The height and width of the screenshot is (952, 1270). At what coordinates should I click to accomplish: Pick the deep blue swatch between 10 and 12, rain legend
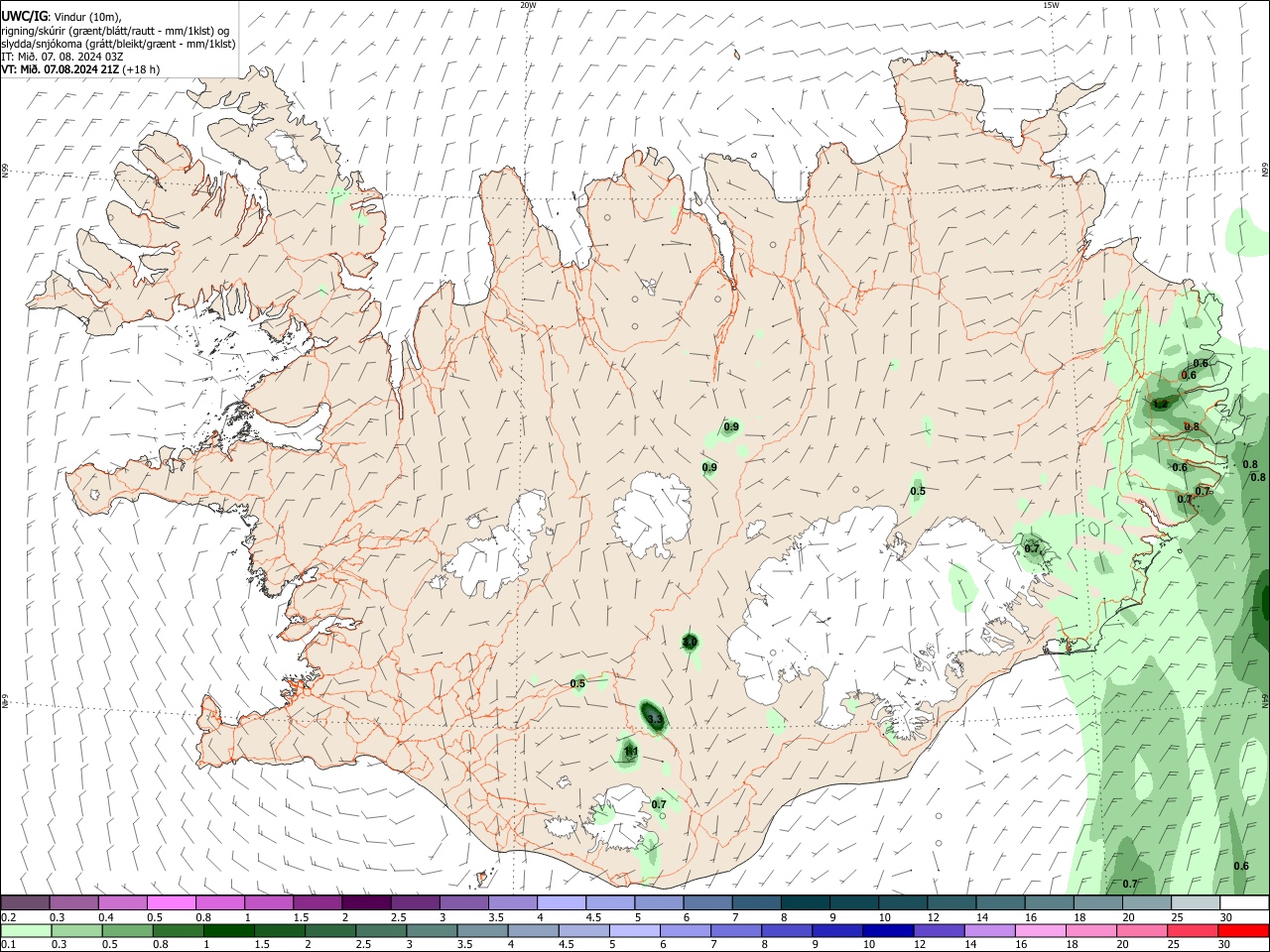click(888, 930)
